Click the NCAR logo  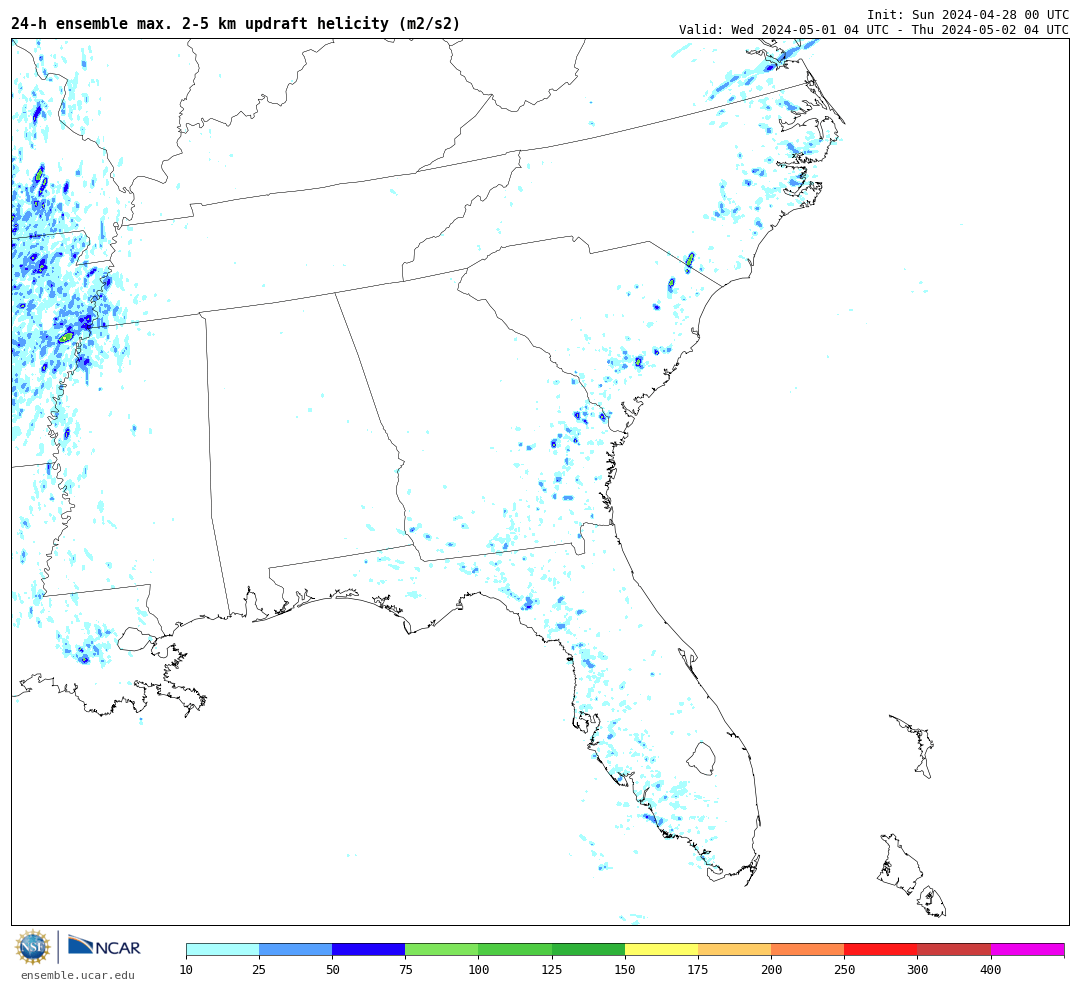click(104, 946)
